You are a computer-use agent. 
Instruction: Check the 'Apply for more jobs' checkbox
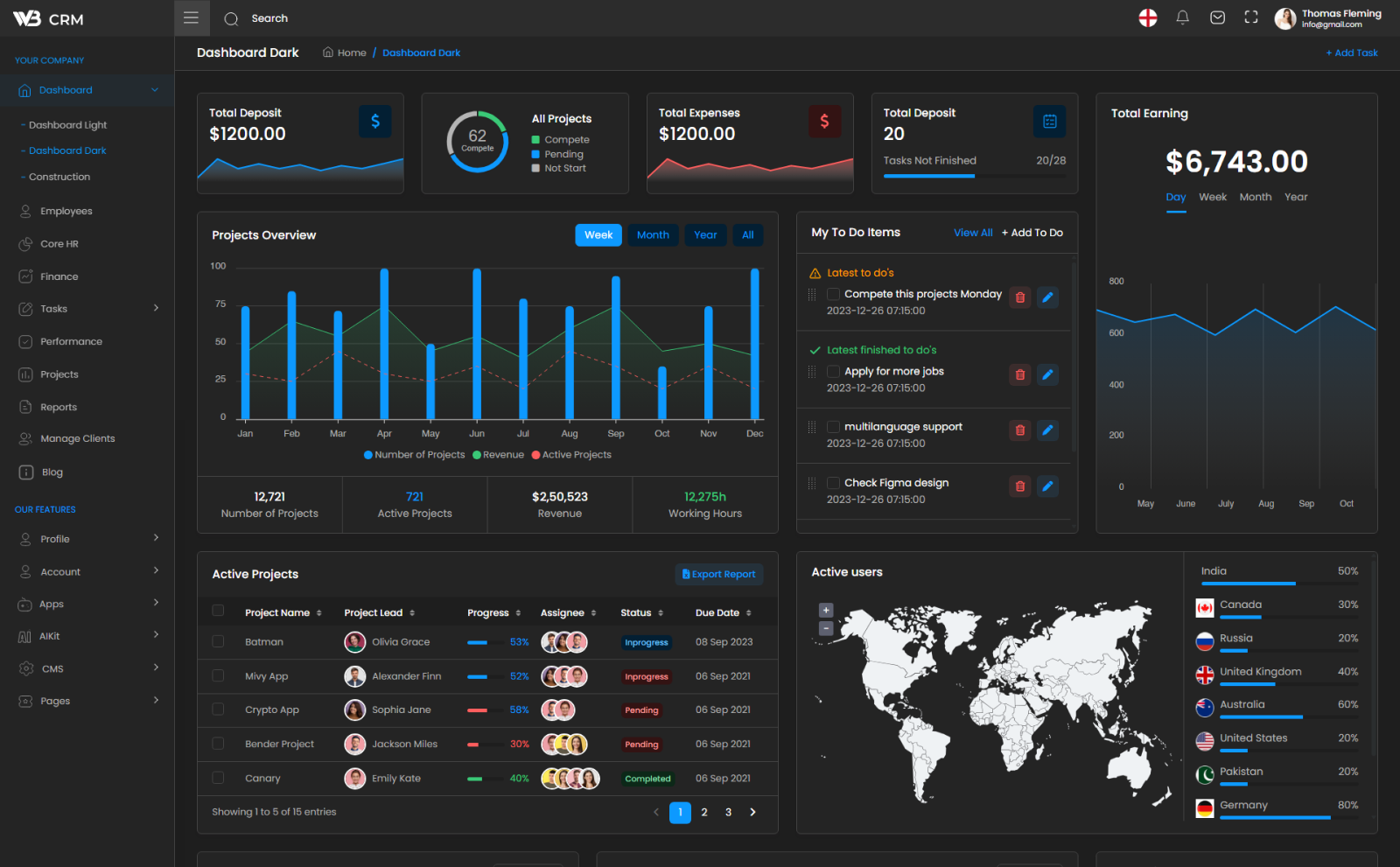point(833,371)
